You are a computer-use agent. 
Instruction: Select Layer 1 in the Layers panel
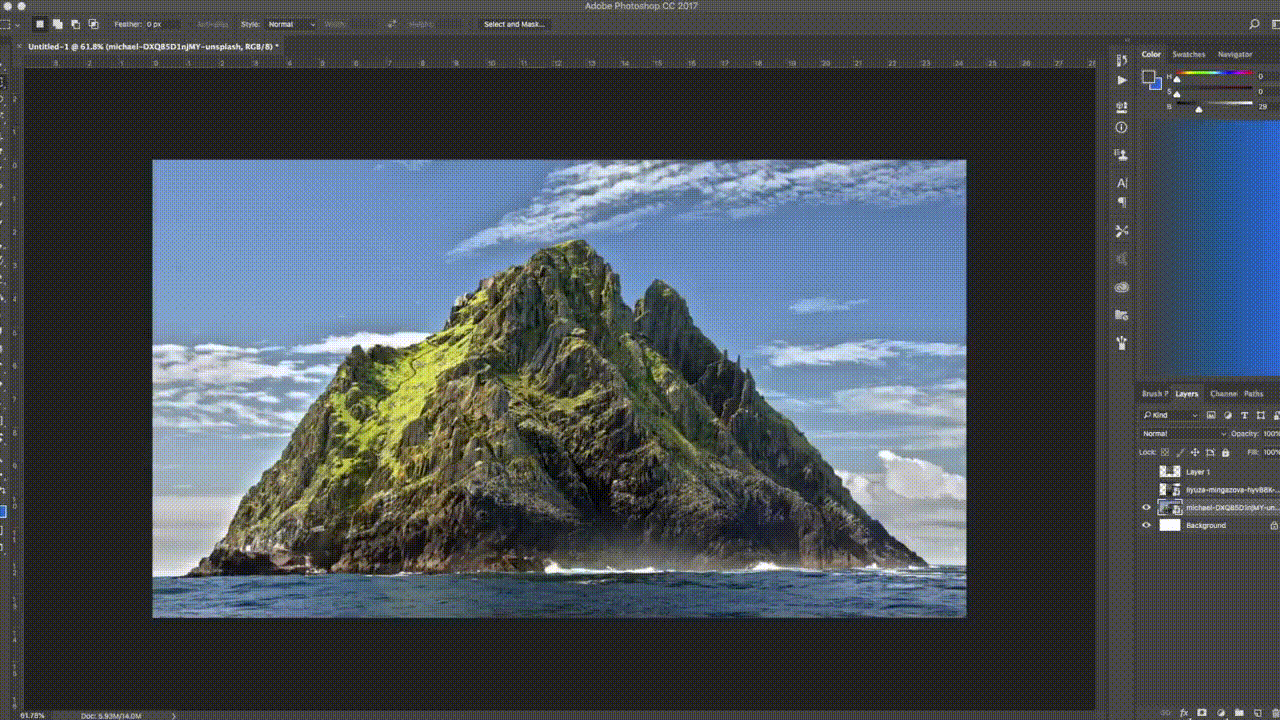pyautogui.click(x=1198, y=471)
